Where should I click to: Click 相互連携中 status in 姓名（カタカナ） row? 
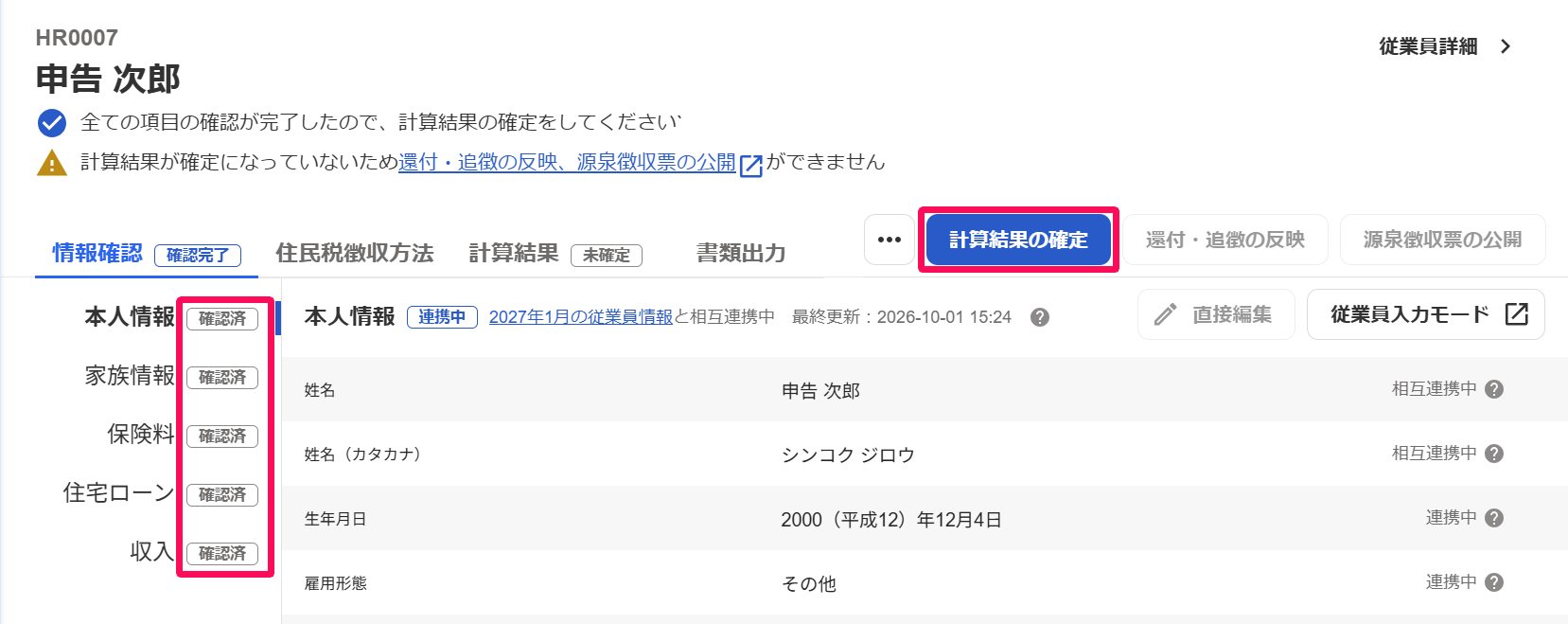click(x=1434, y=454)
